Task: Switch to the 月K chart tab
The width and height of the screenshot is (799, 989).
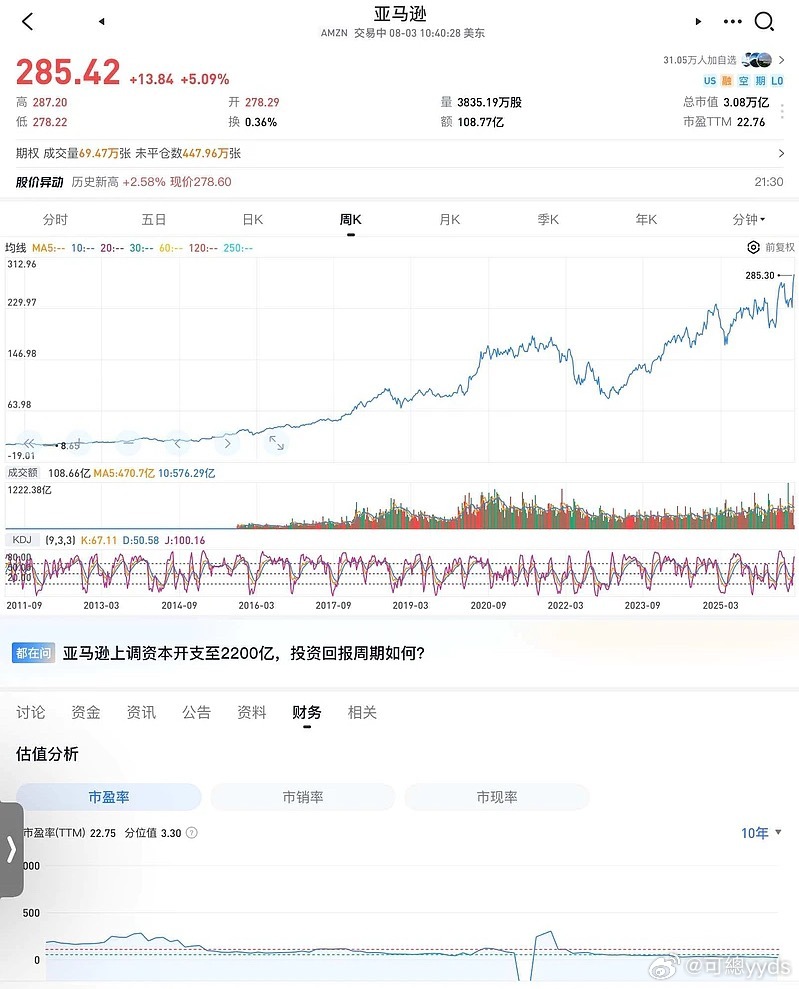Action: 450,219
